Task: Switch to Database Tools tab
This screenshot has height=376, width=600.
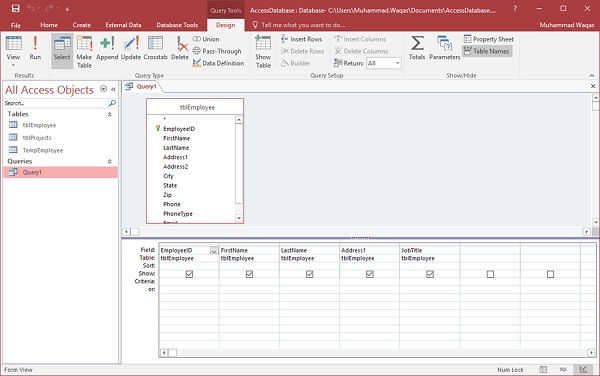Action: click(x=177, y=25)
